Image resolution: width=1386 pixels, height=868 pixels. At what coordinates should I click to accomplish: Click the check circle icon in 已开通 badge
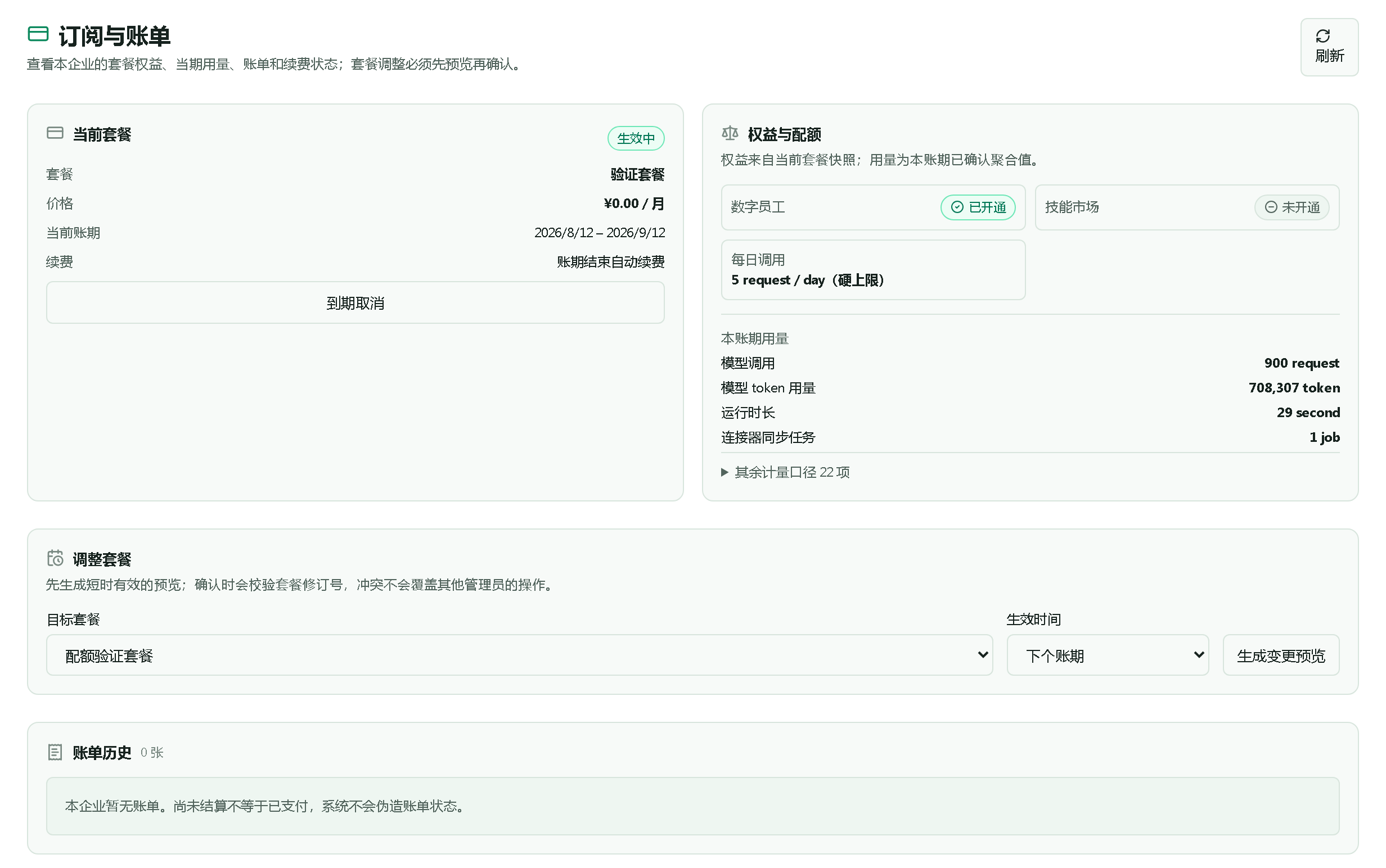coord(956,207)
